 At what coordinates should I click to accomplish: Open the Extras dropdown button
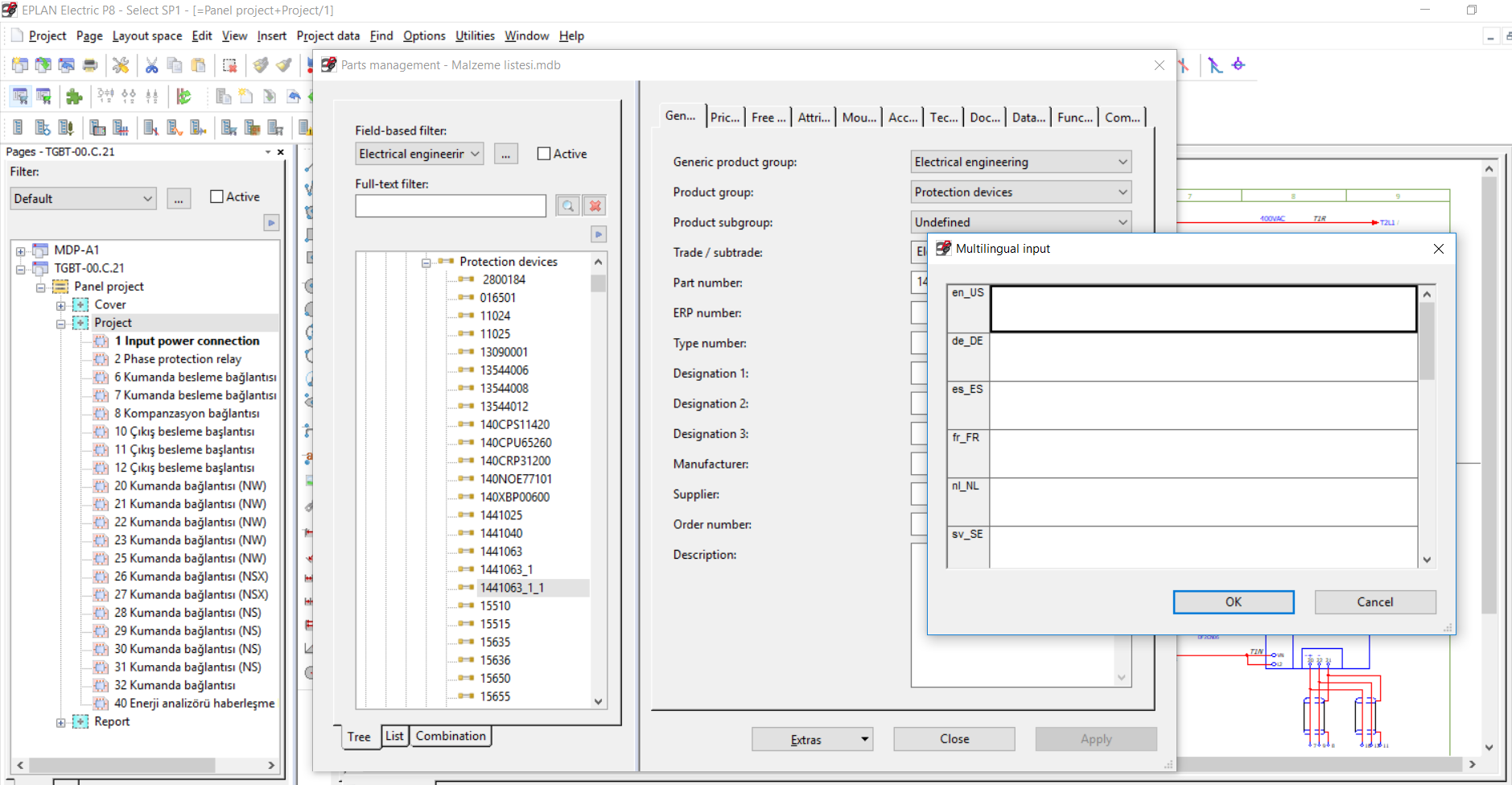[x=813, y=739]
